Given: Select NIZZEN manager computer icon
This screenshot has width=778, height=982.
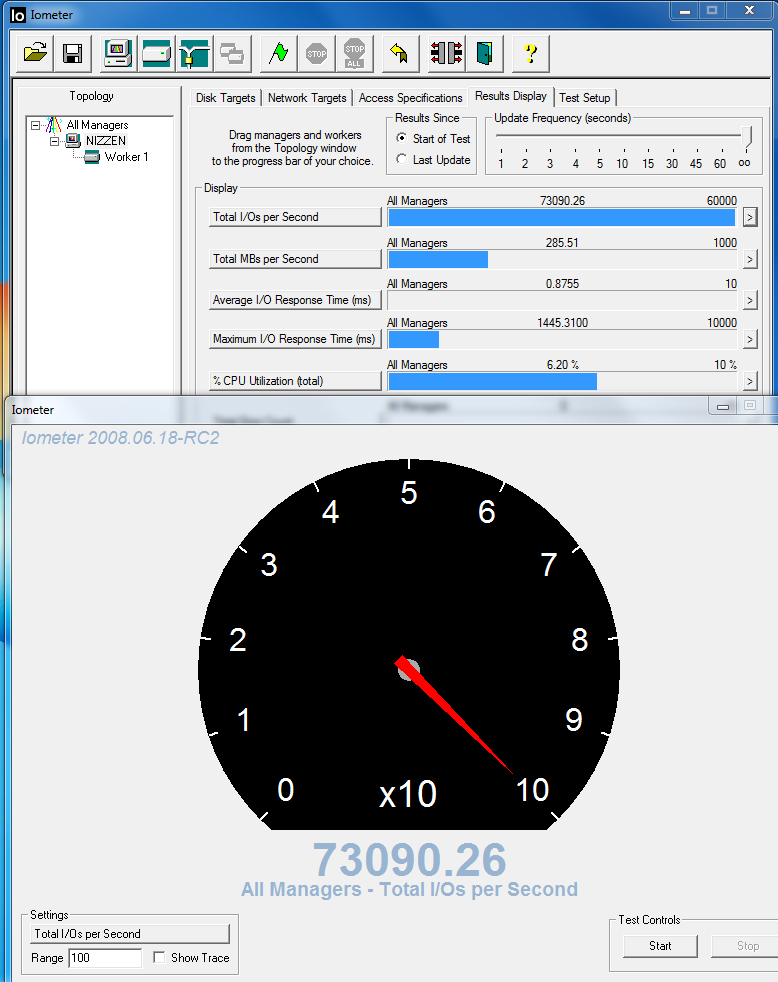Looking at the screenshot, I should point(73,140).
